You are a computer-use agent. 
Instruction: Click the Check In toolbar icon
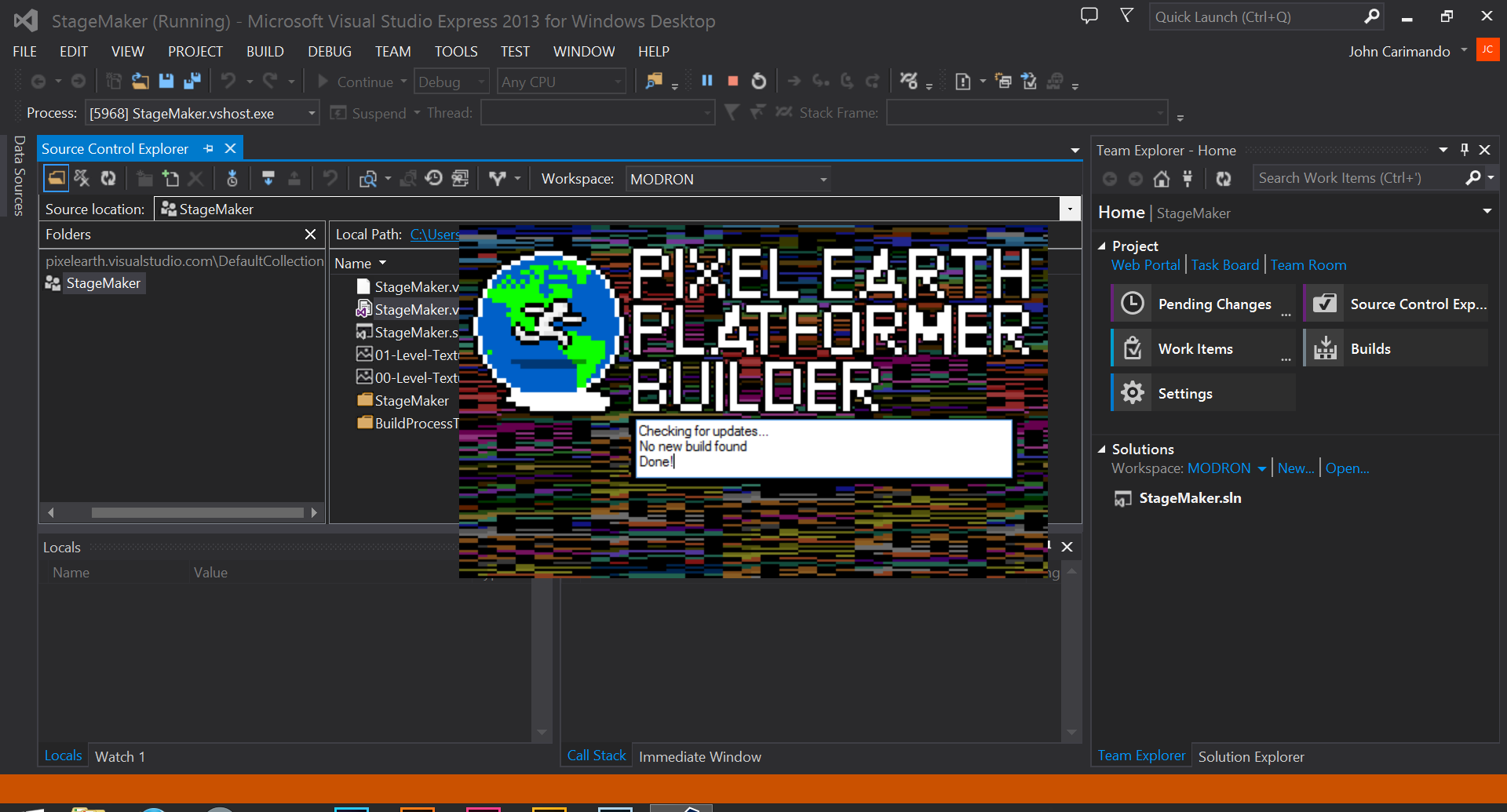tap(294, 179)
